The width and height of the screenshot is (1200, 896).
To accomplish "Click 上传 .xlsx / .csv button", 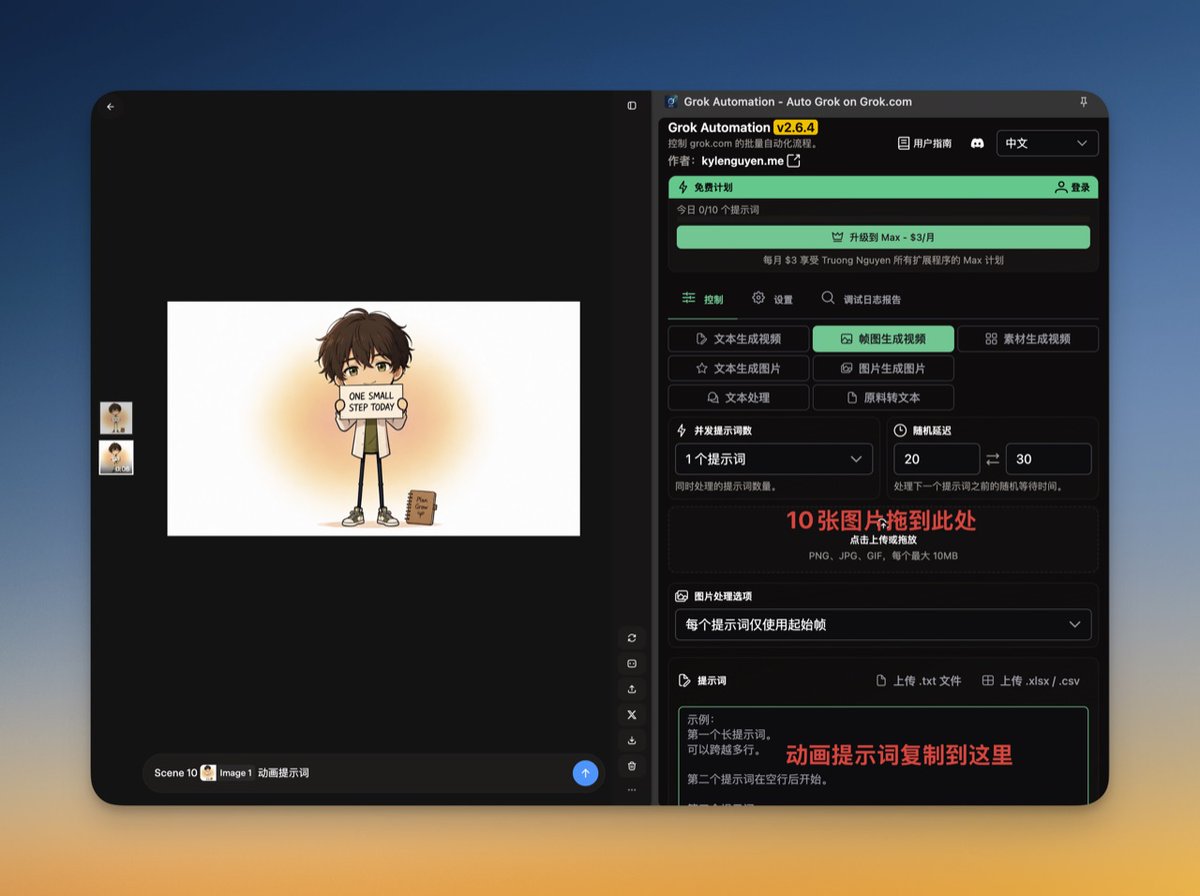I will pos(1031,681).
